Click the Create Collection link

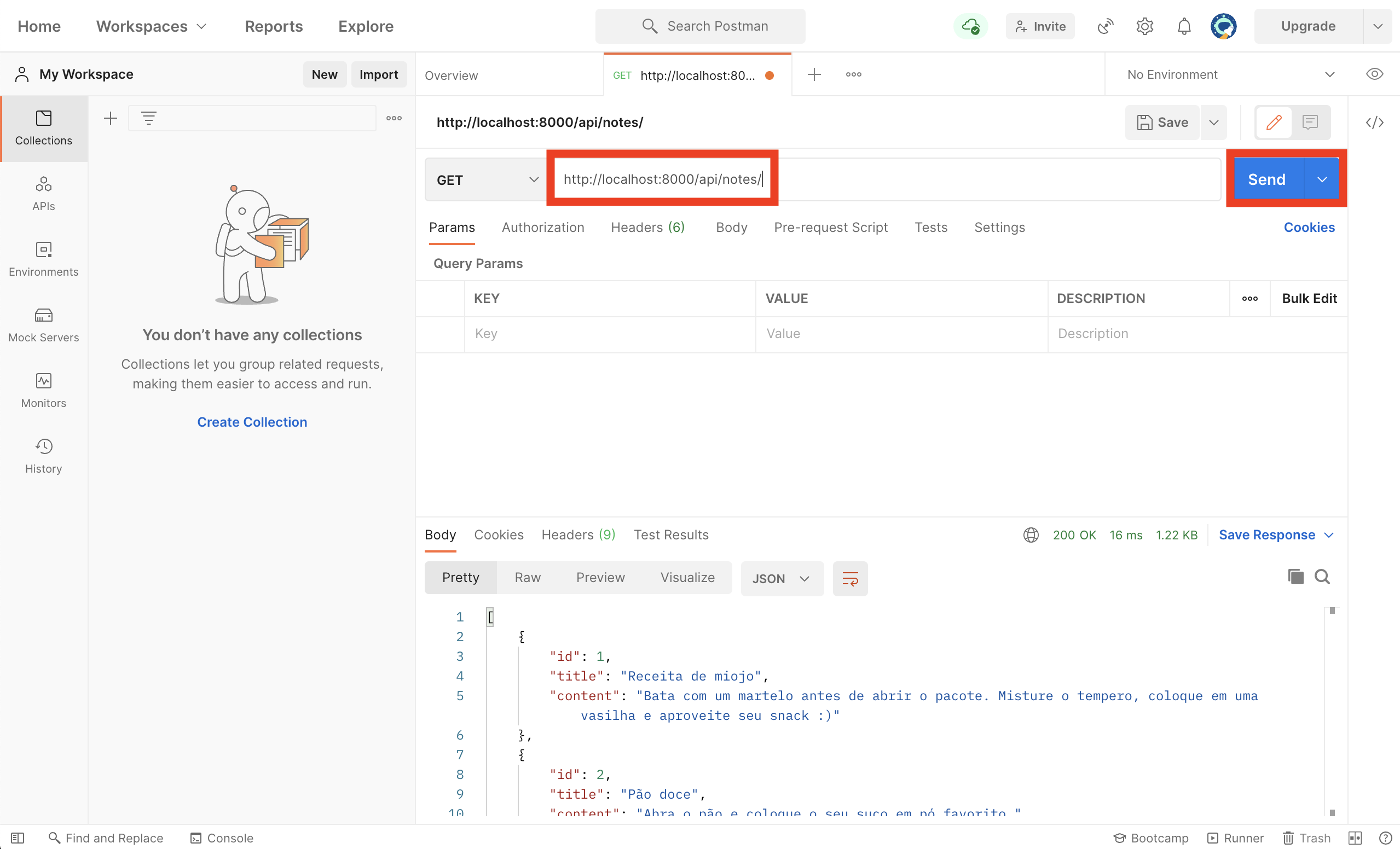[x=252, y=421]
